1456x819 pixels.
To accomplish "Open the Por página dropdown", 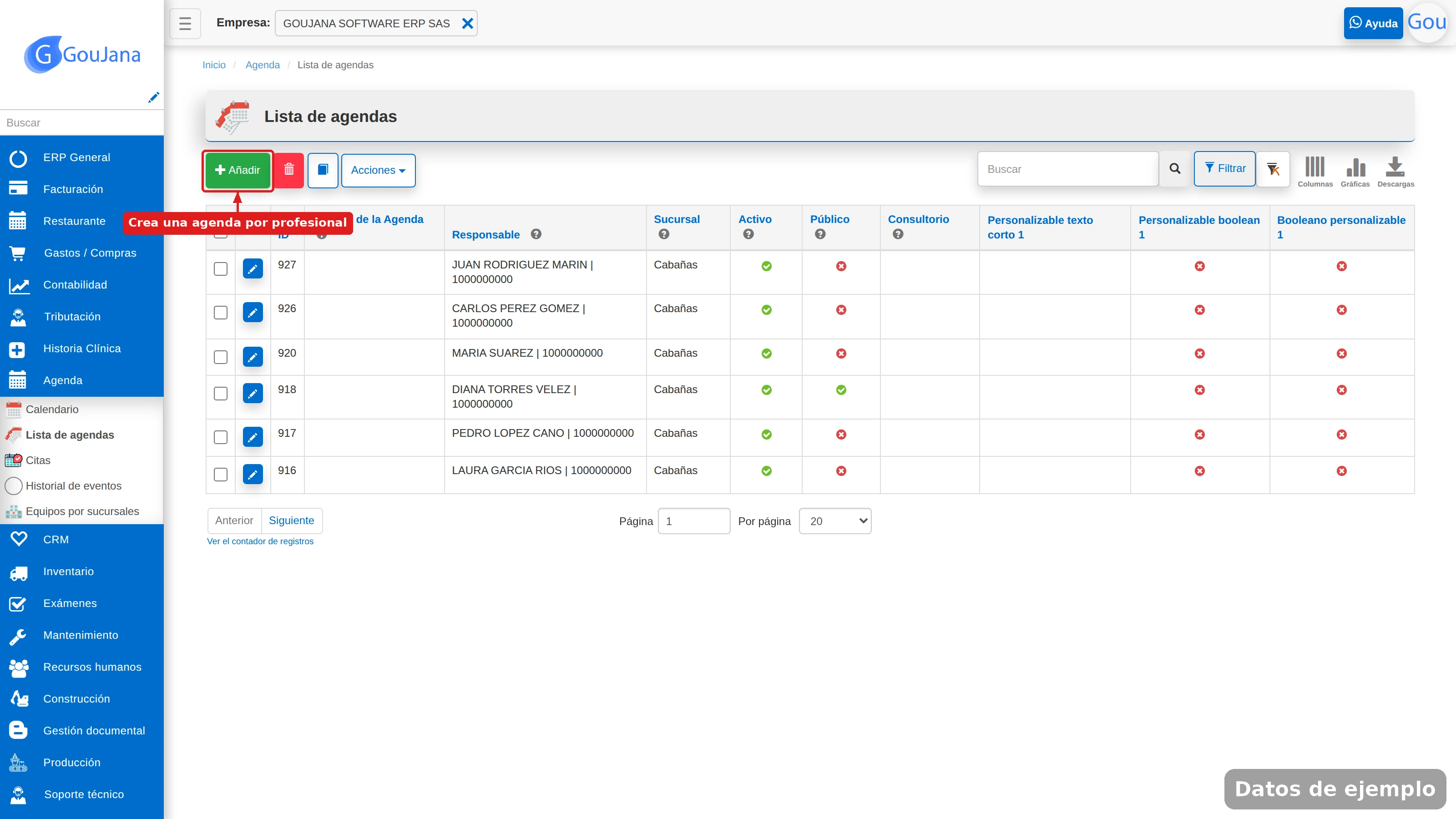I will tap(835, 521).
